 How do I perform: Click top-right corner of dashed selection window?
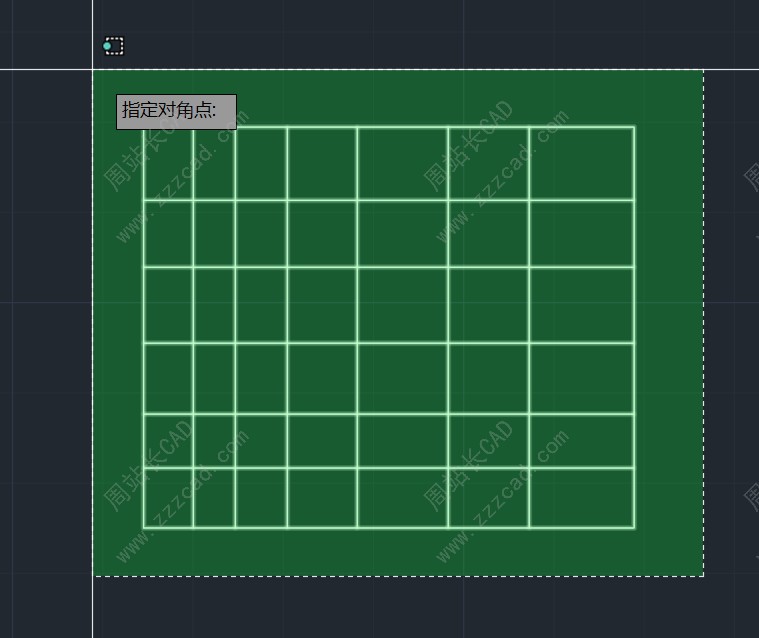coord(704,70)
